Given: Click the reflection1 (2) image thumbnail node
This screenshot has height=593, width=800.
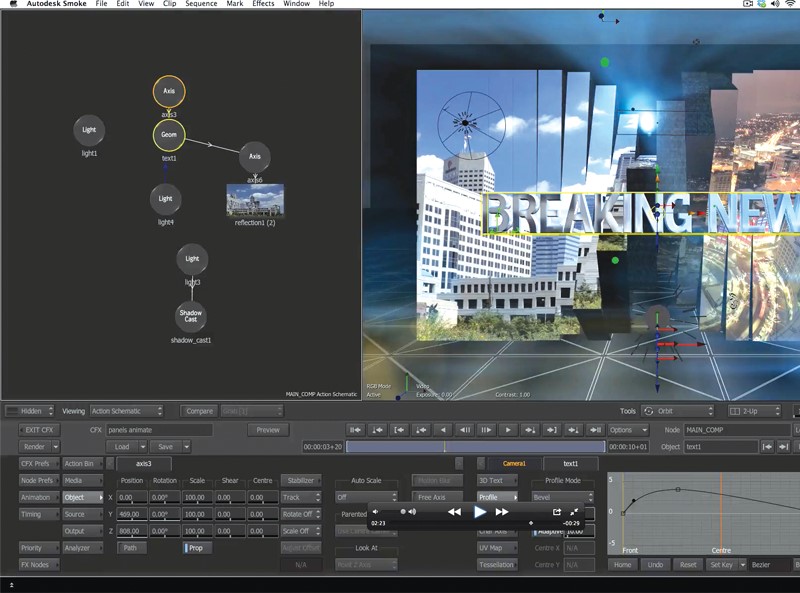Looking at the screenshot, I should (255, 201).
